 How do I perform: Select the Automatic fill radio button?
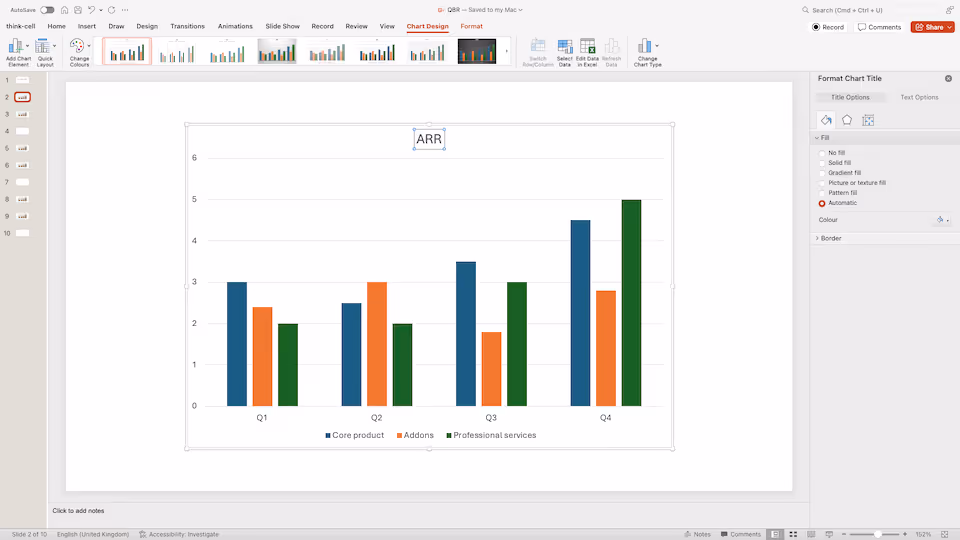[x=822, y=203]
